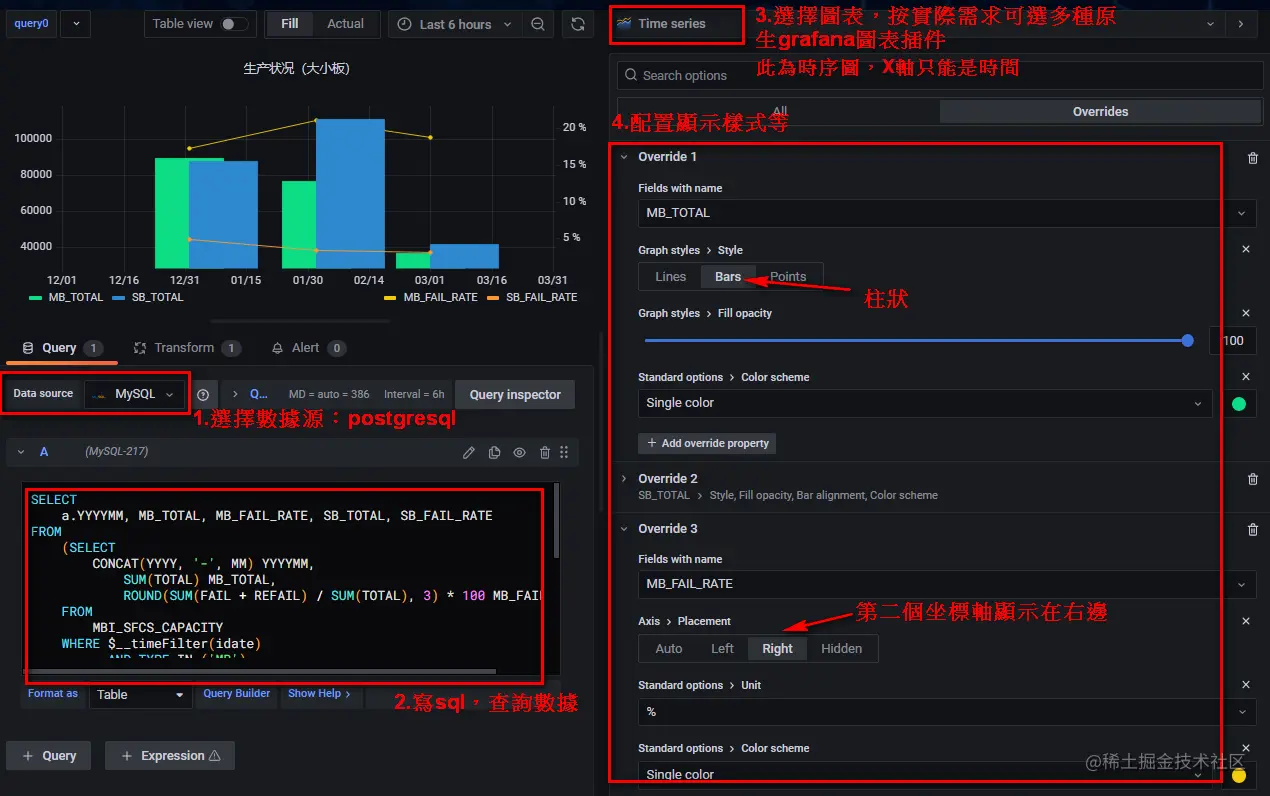The image size is (1270, 796).
Task: Remove Override 3 Color scheme property
Action: point(1246,748)
